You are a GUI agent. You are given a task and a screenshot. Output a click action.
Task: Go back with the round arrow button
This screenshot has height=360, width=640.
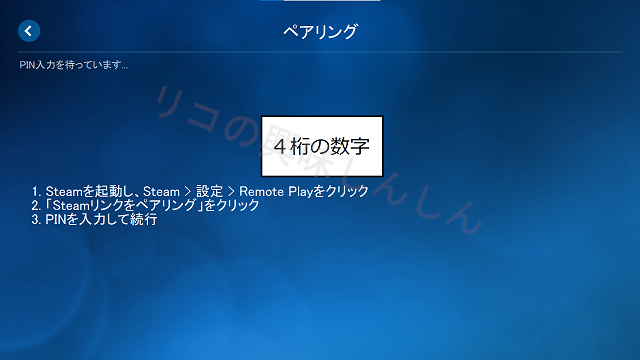pyautogui.click(x=29, y=31)
